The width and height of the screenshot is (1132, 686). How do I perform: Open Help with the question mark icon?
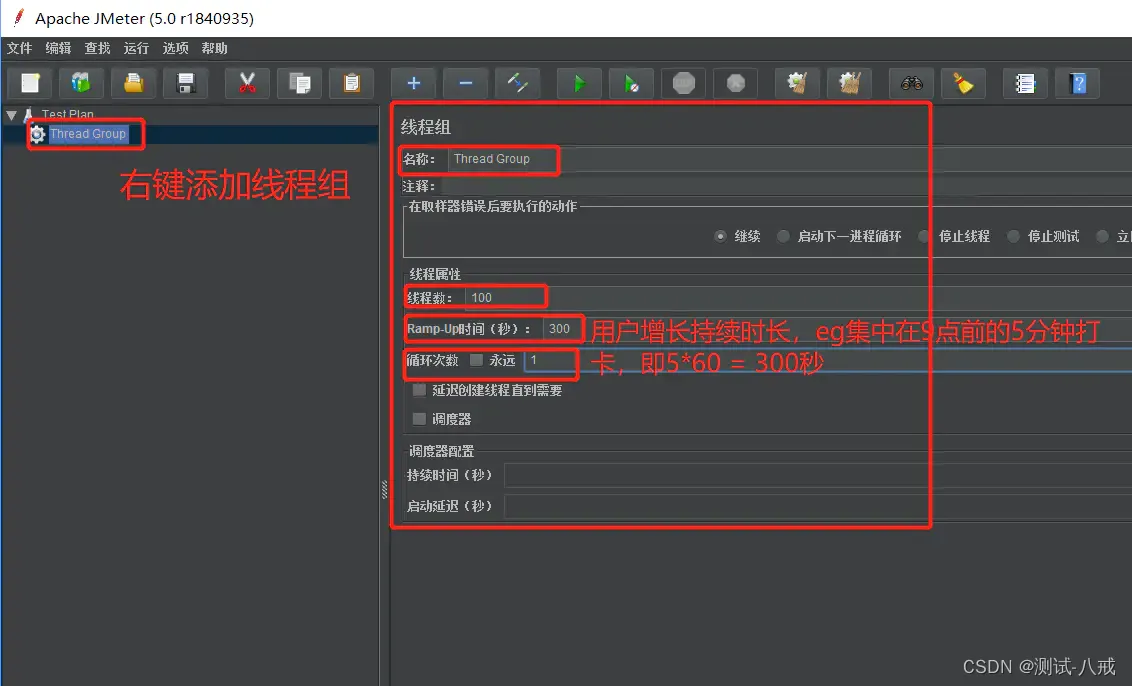click(x=1078, y=84)
